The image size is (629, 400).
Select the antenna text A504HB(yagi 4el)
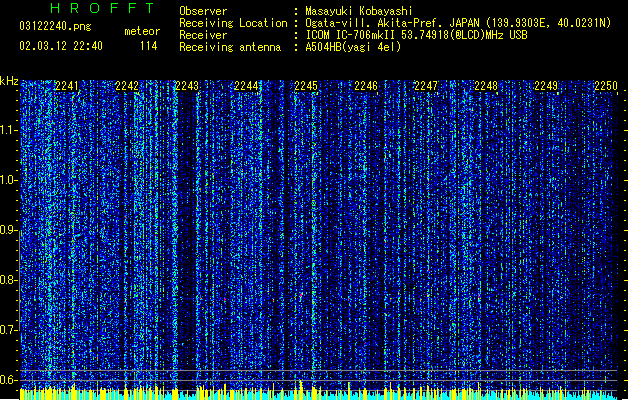pos(353,47)
